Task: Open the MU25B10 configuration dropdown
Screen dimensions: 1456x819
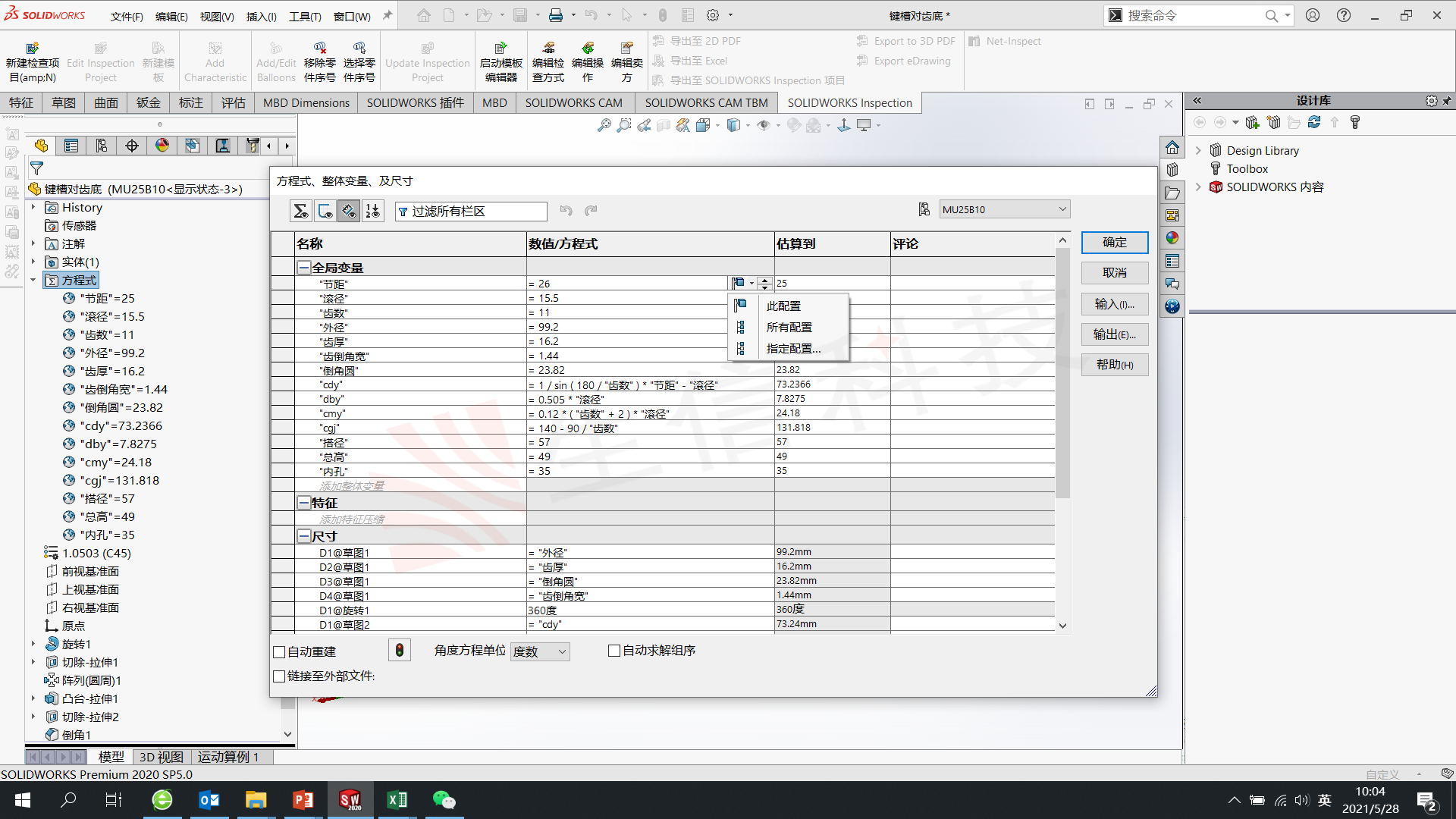Action: pyautogui.click(x=1005, y=209)
